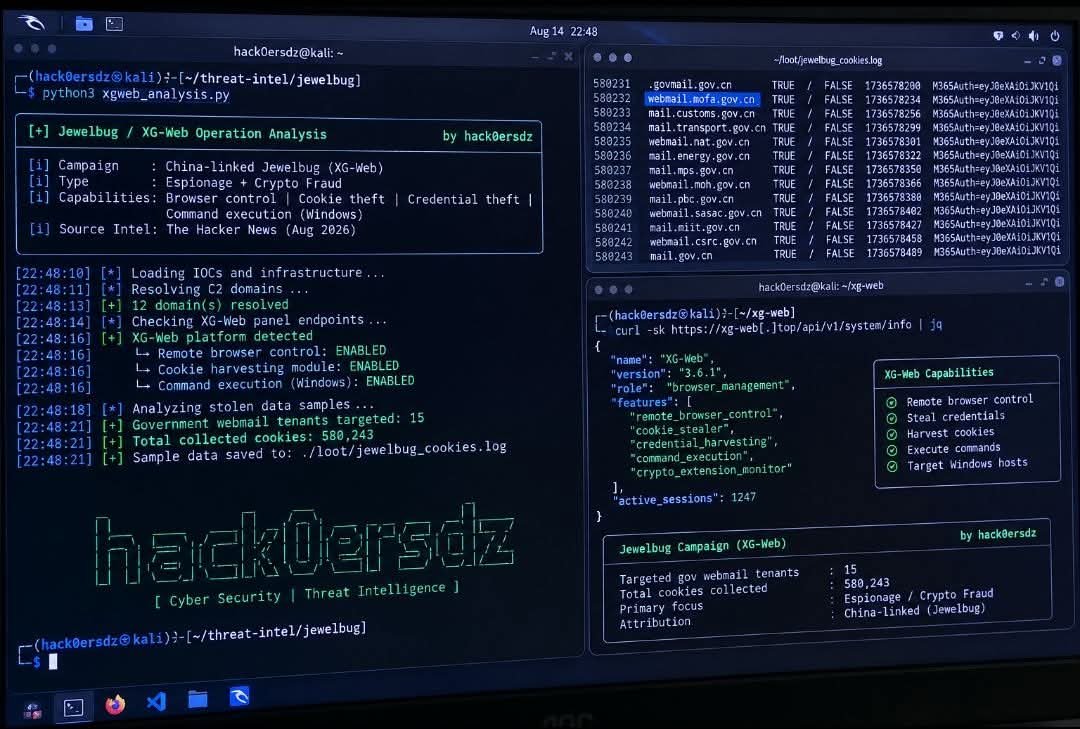Click the Steal credentials check circle
Screen dimensions: 1080x729
[891, 418]
